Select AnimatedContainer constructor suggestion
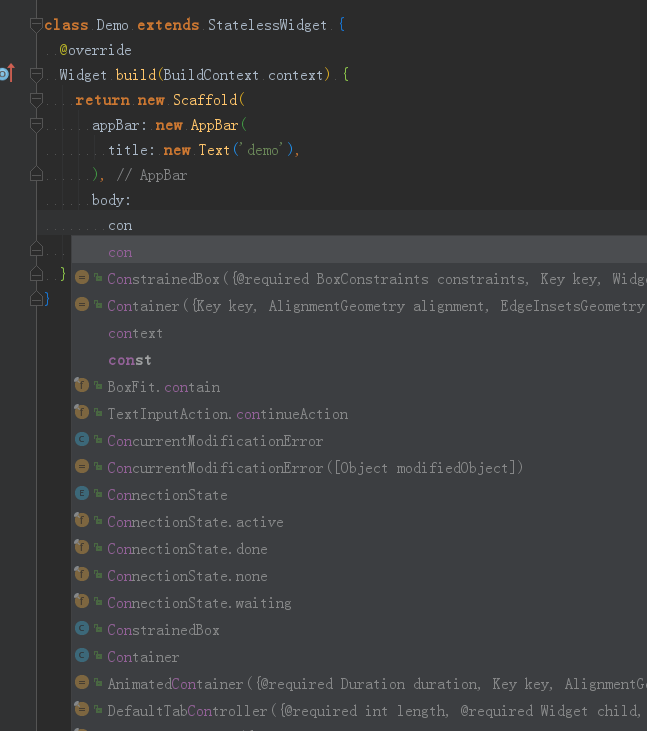The image size is (647, 731). pyautogui.click(x=359, y=684)
